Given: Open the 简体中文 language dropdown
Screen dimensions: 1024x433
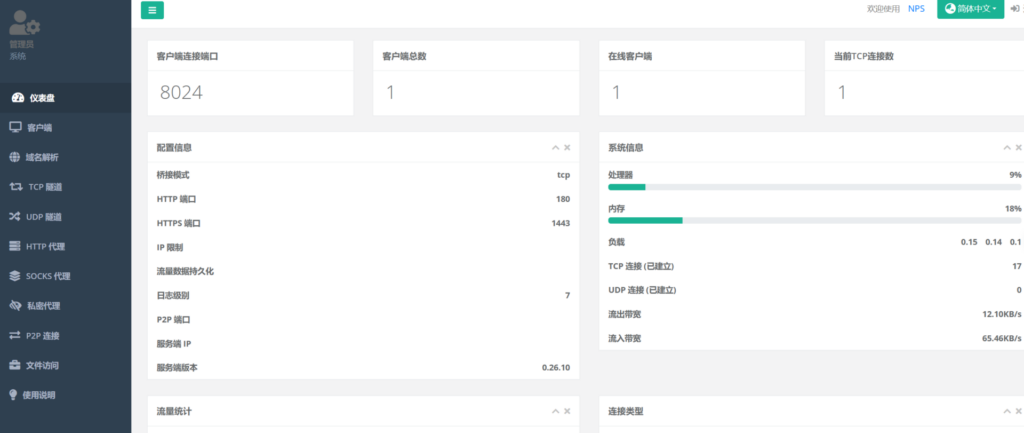Looking at the screenshot, I should coord(970,9).
